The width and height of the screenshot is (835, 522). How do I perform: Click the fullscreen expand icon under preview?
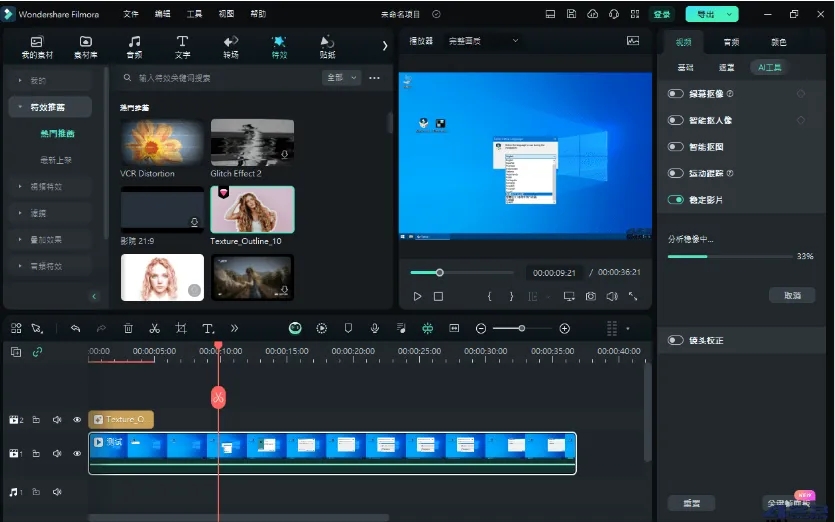tap(633, 296)
